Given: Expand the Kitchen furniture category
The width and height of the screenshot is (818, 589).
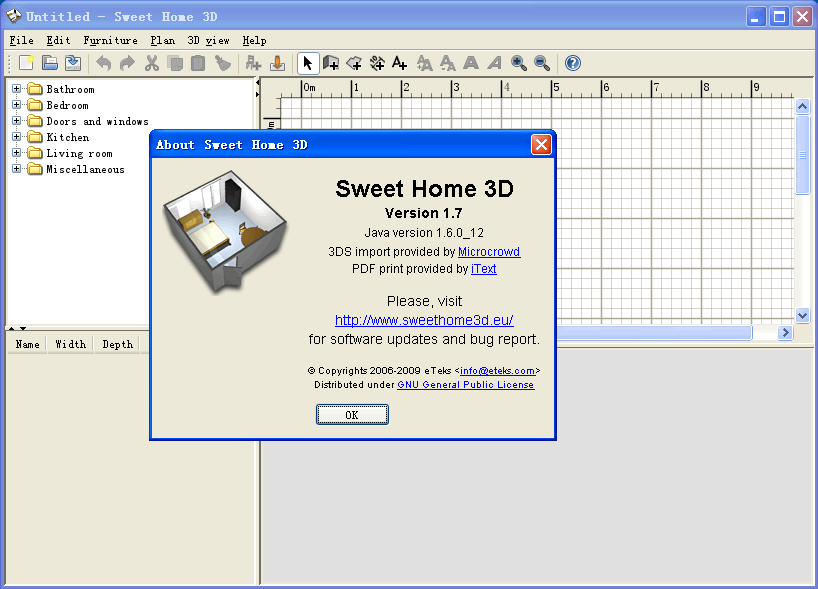Looking at the screenshot, I should click(x=16, y=137).
